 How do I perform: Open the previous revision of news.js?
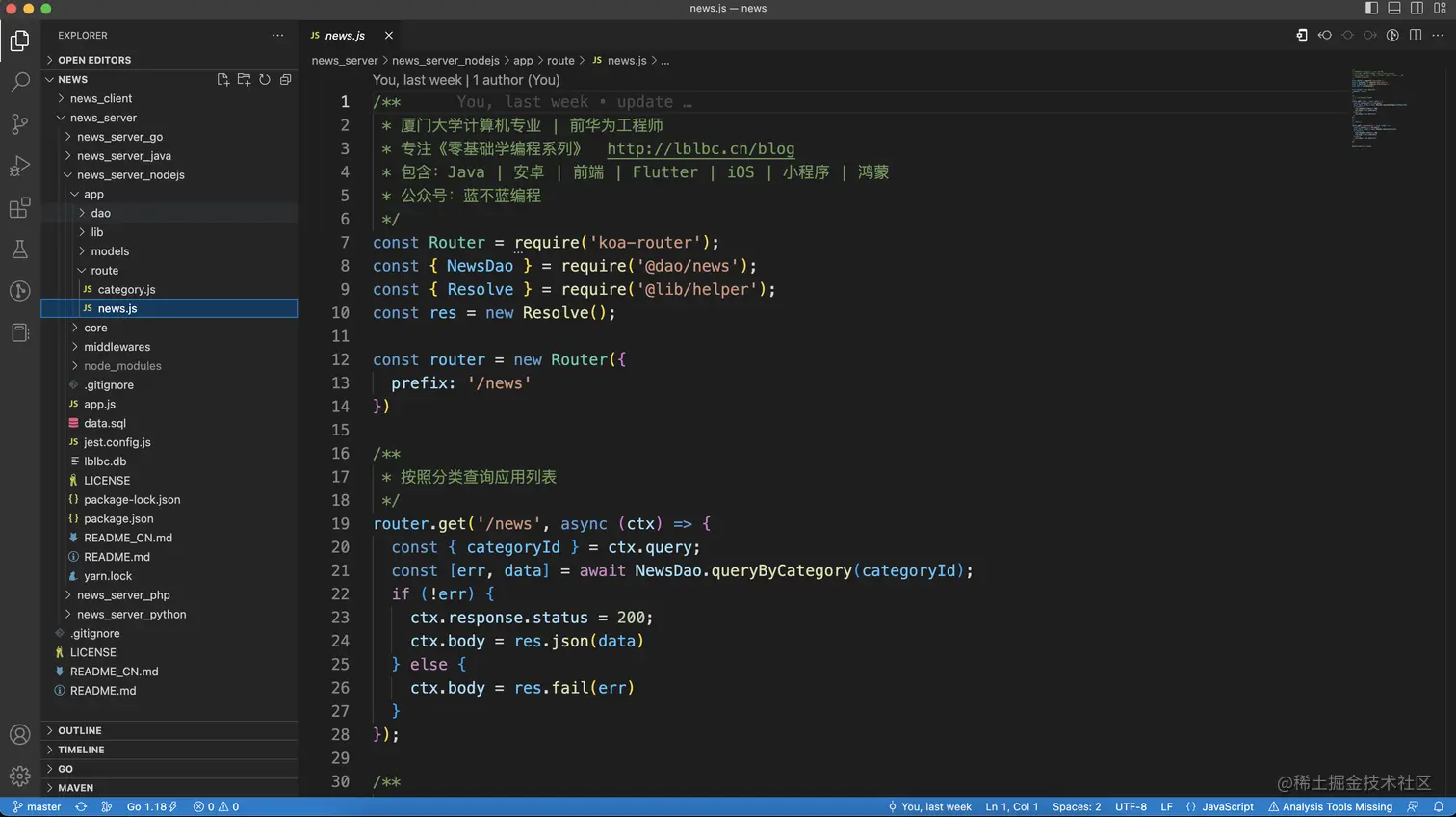point(1325,36)
